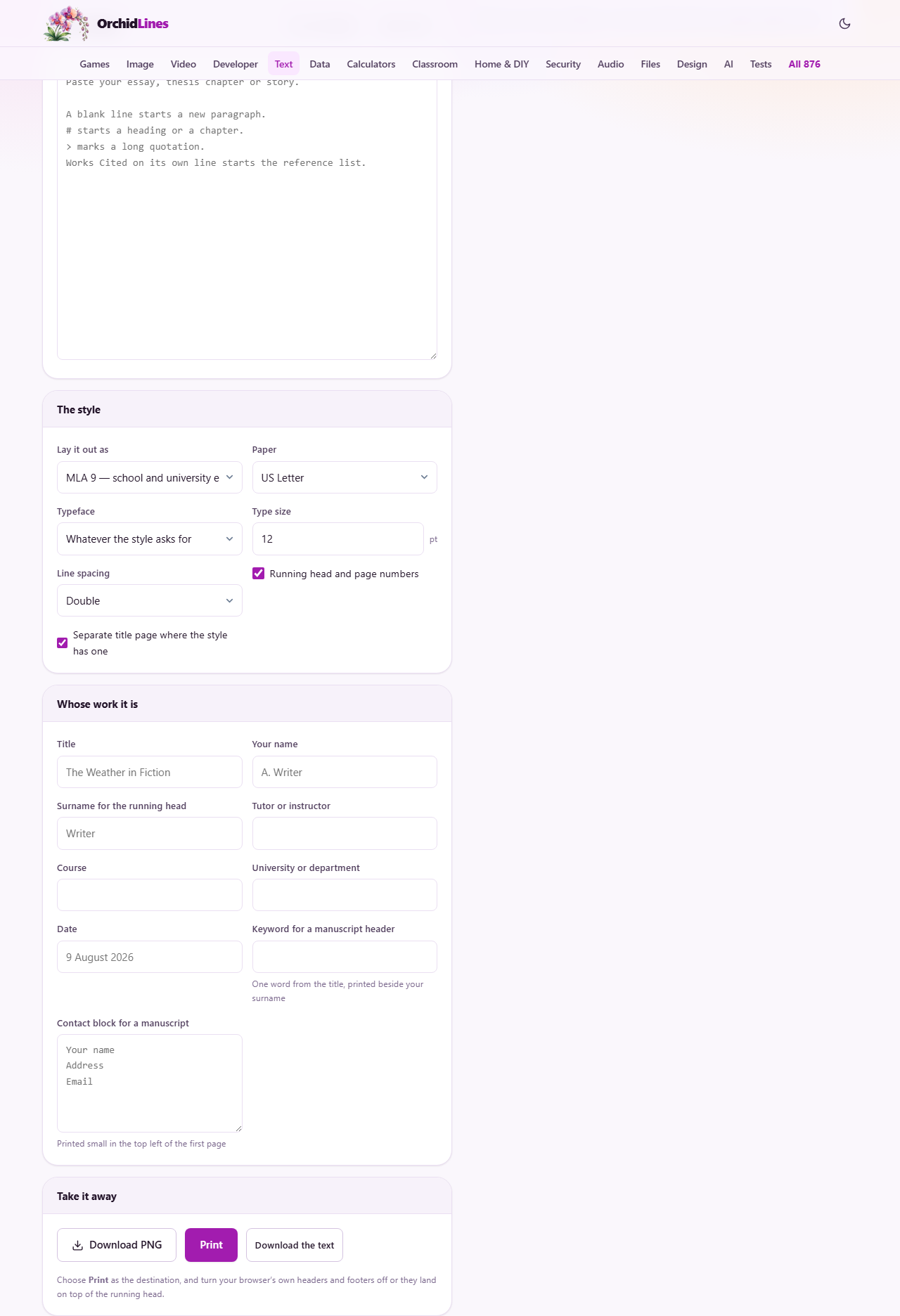Click the Download PNG button
900x1316 pixels.
[117, 1245]
